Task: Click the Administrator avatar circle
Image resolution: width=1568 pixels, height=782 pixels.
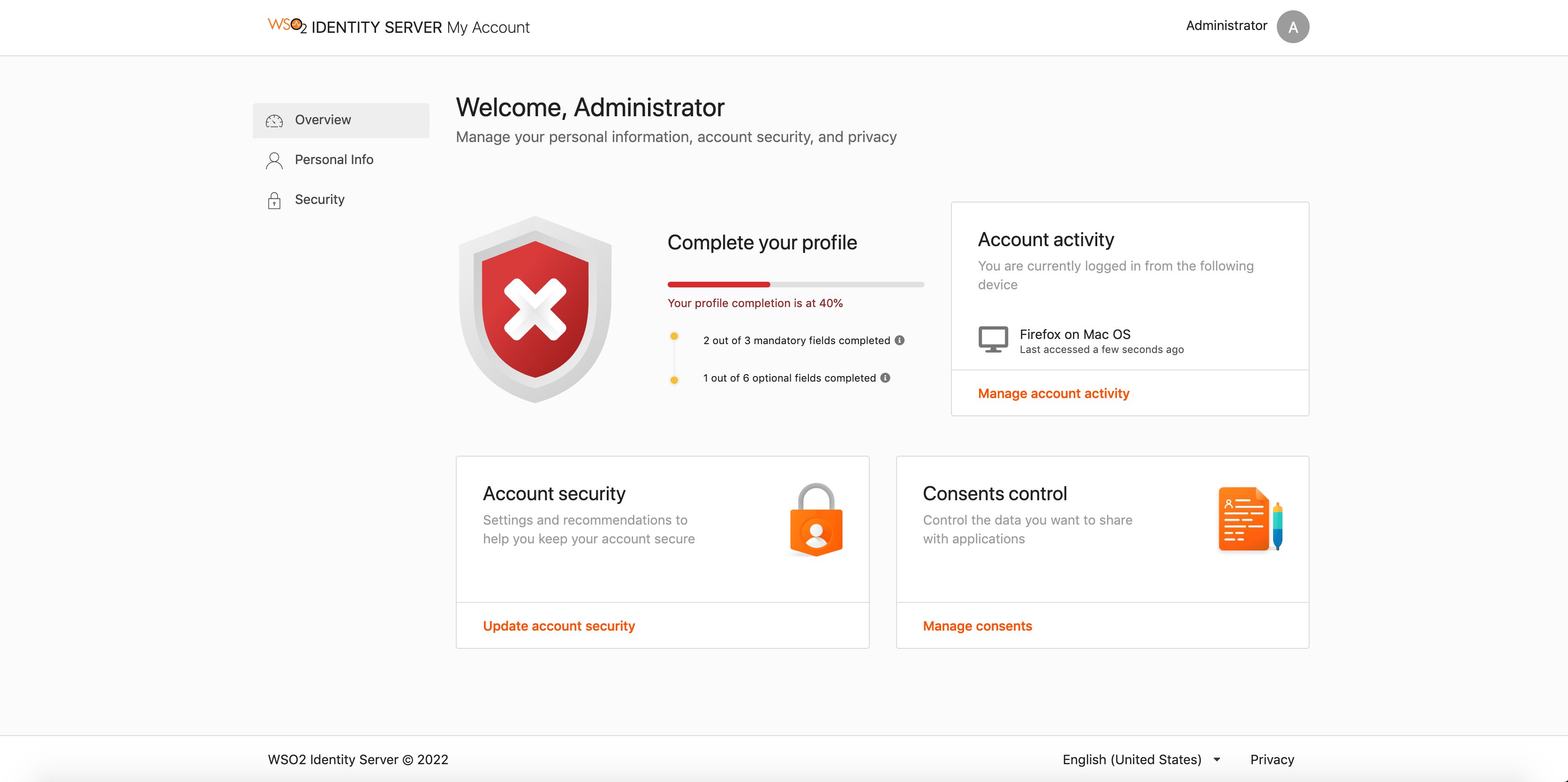Action: 1292,27
